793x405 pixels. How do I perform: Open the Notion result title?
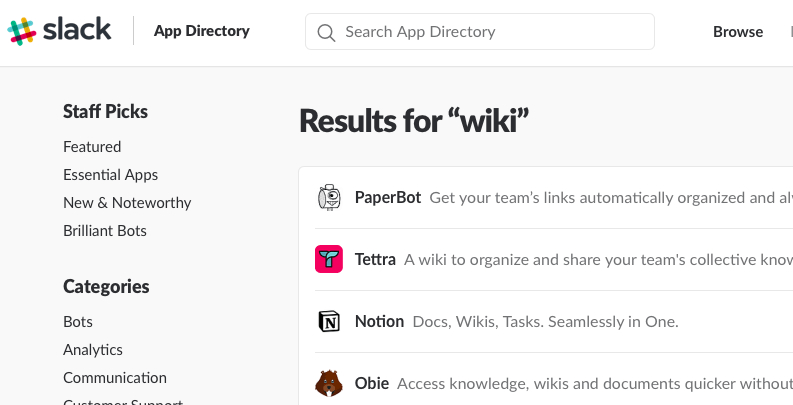pos(379,322)
